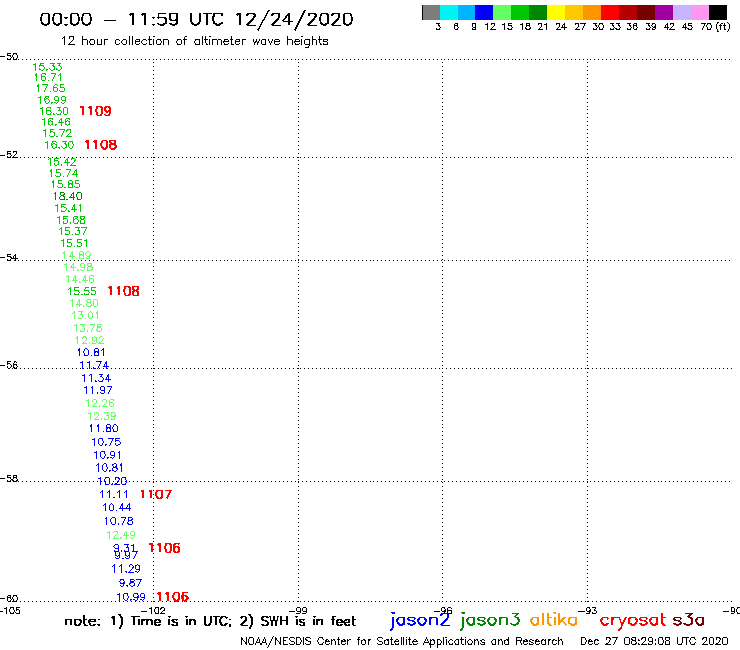740x650 pixels.
Task: Click the wave height value 15.68
Action: click(71, 220)
